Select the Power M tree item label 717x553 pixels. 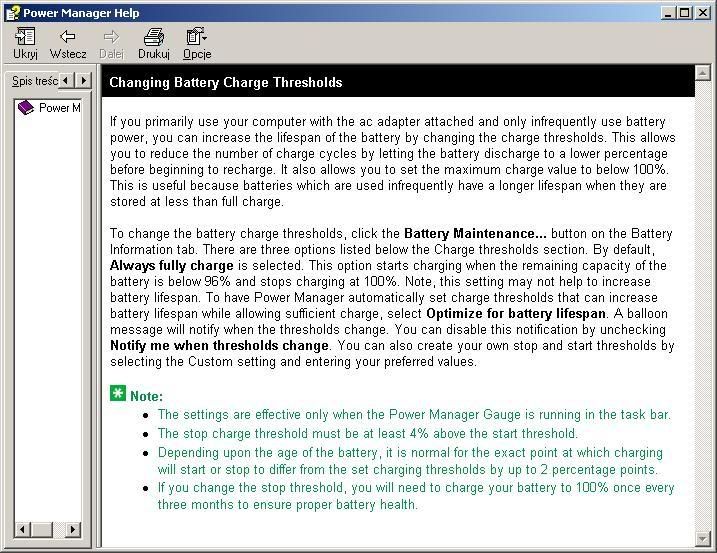(x=60, y=108)
